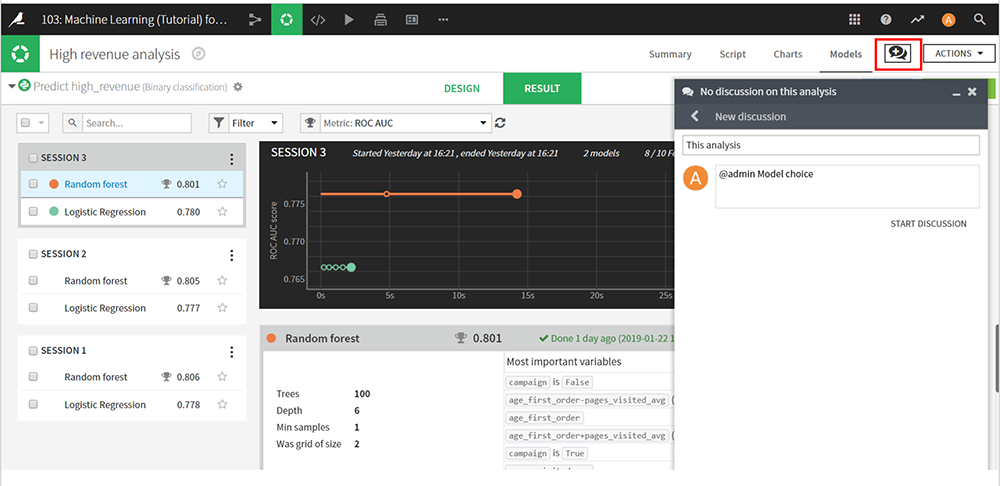Open the discussions speech bubble icon
This screenshot has width=1000, height=486.
pyautogui.click(x=897, y=54)
